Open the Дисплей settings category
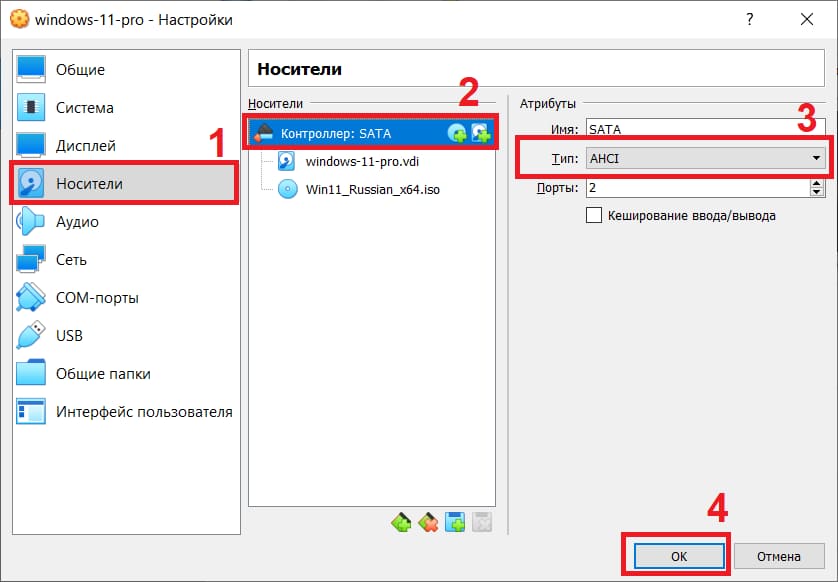The image size is (838, 582). [x=126, y=145]
